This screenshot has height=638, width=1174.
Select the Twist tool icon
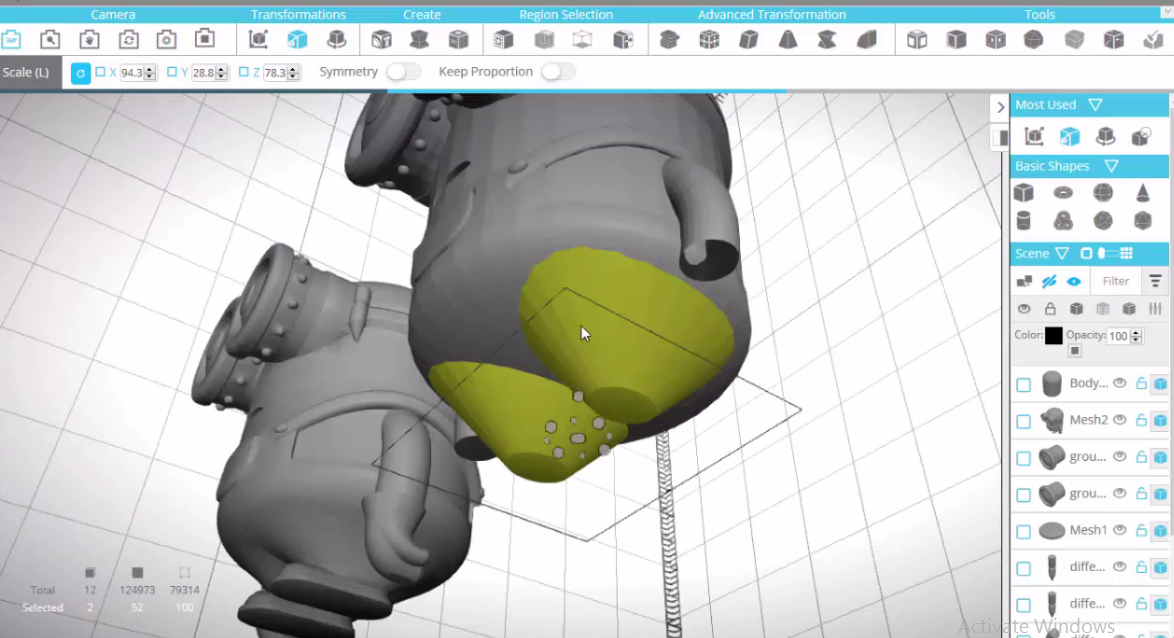tap(827, 39)
